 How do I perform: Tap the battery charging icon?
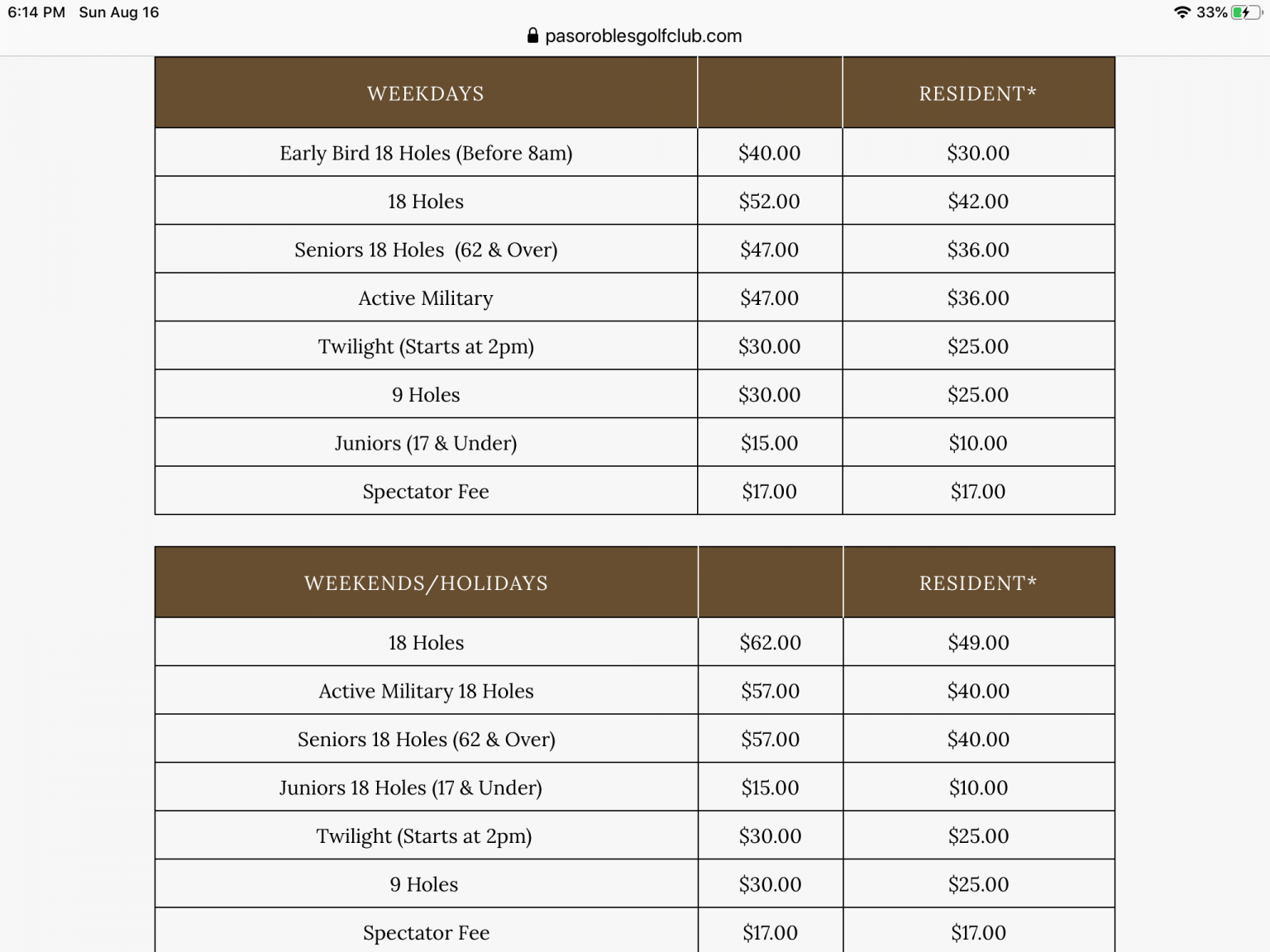pyautogui.click(x=1245, y=12)
